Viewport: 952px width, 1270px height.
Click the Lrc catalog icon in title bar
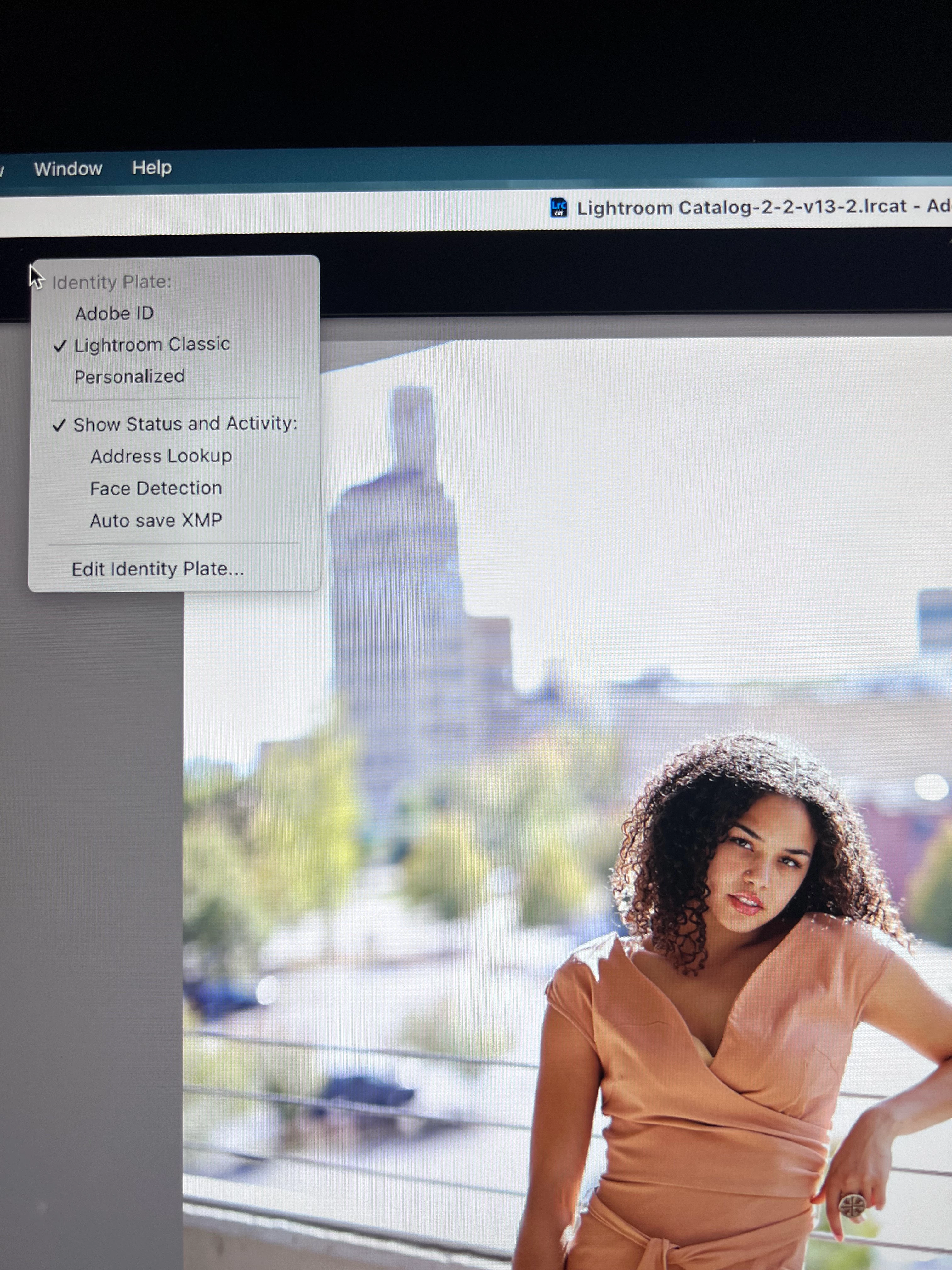[x=558, y=207]
